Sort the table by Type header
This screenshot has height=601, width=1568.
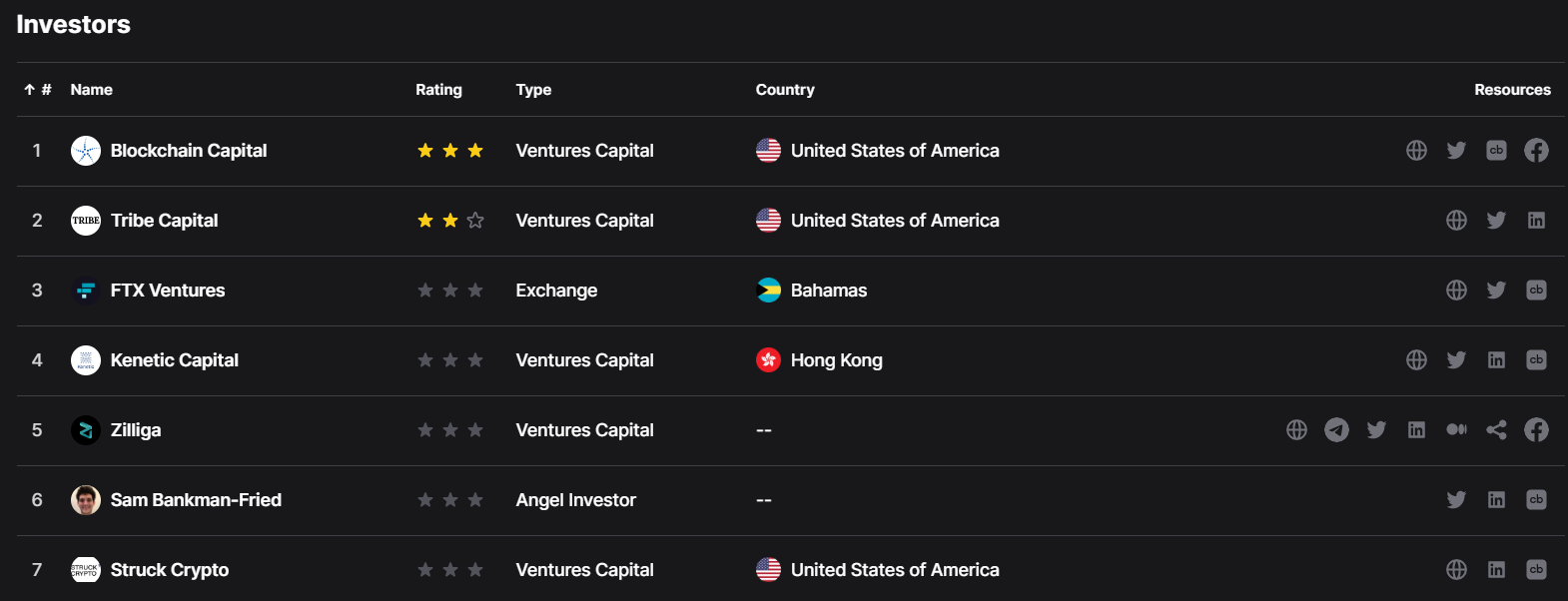tap(533, 90)
